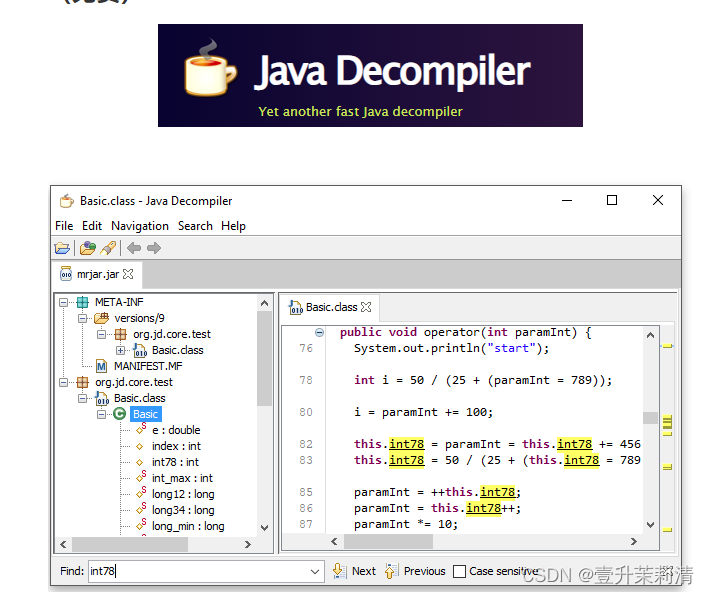This screenshot has width=709, height=594.
Task: Close the mrjar.jar tab
Action: (x=128, y=274)
